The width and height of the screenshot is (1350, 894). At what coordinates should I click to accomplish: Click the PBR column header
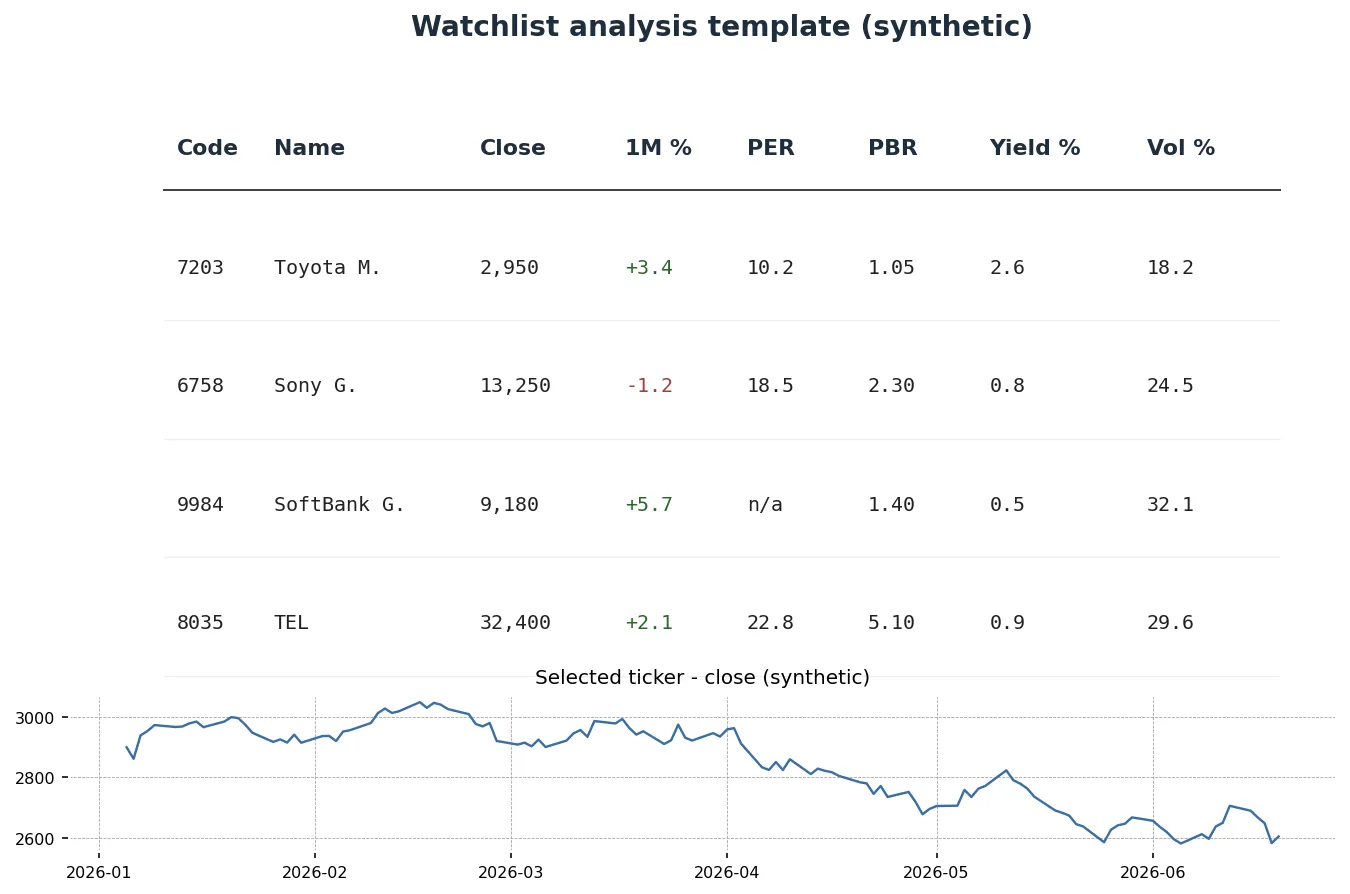[x=892, y=149]
